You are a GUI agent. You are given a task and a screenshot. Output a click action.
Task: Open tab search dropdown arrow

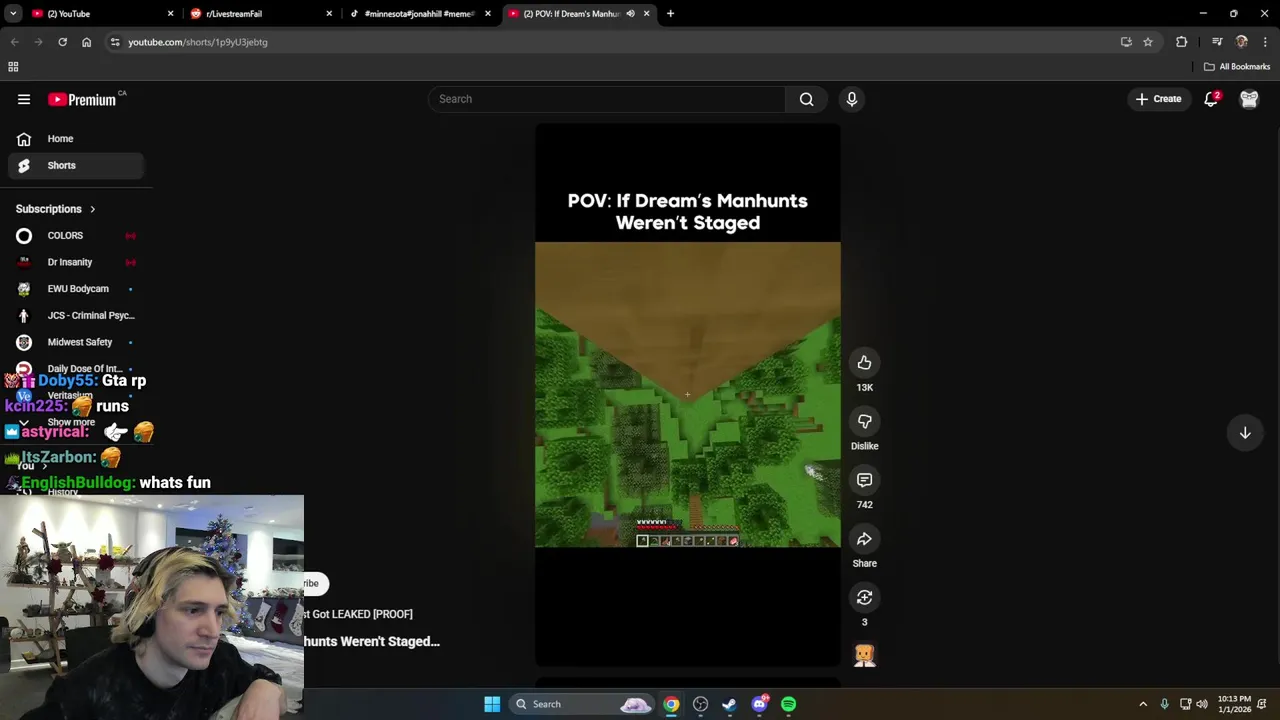click(x=13, y=13)
